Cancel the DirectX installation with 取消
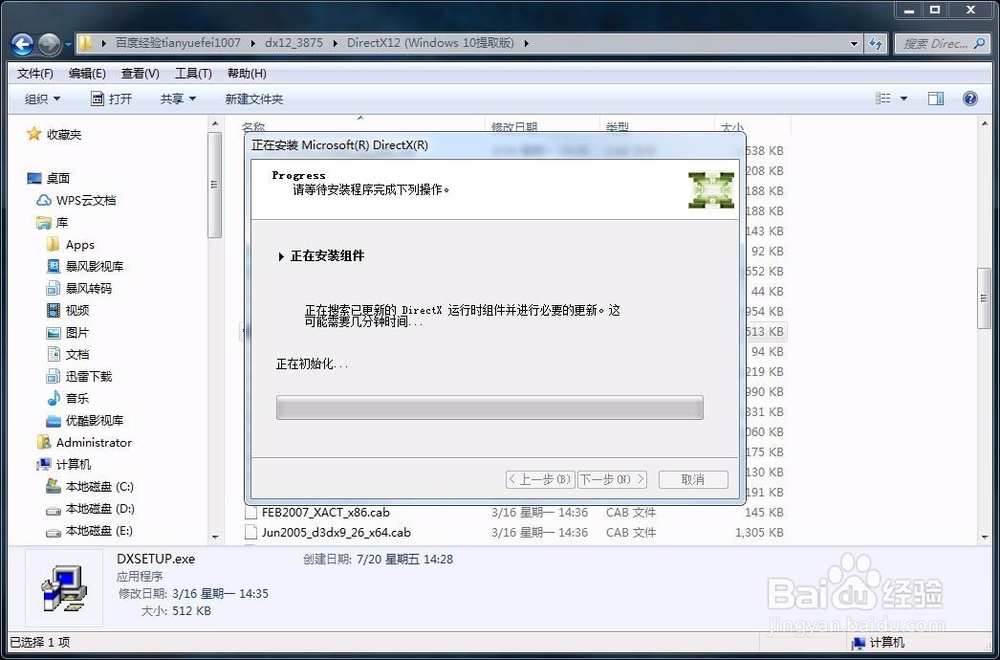 click(x=692, y=479)
